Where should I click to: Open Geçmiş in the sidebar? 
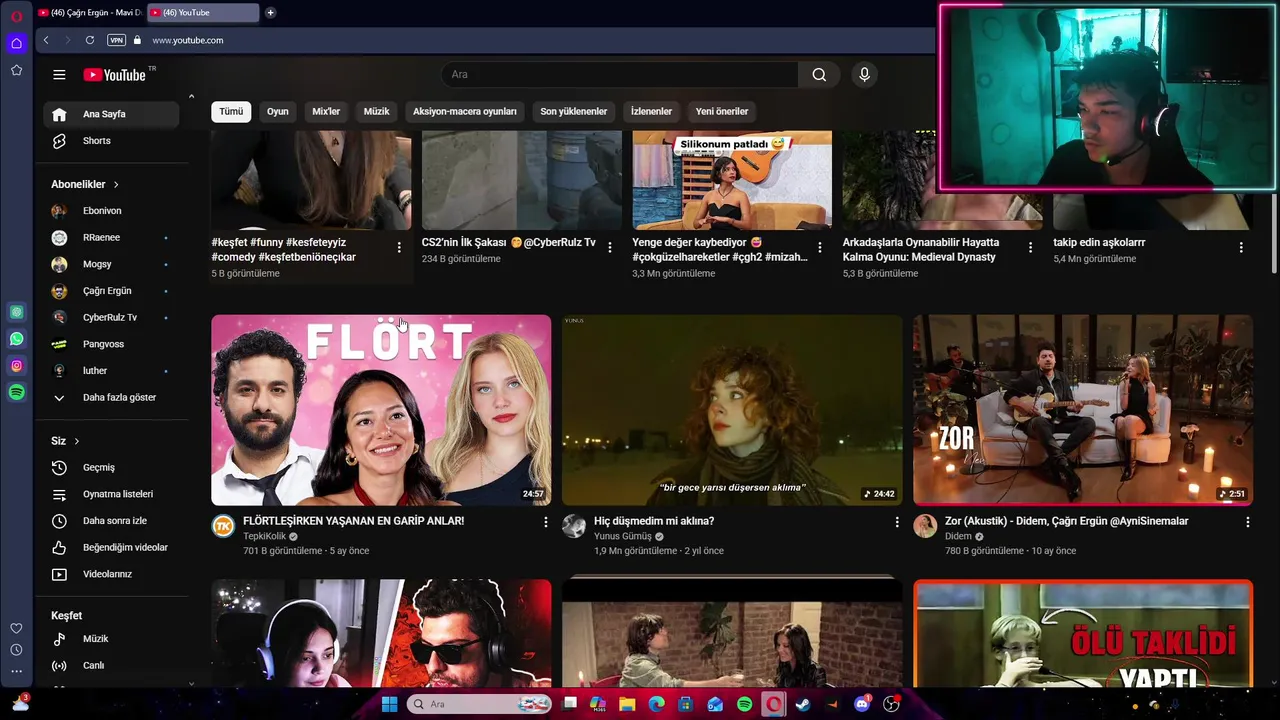111,468
